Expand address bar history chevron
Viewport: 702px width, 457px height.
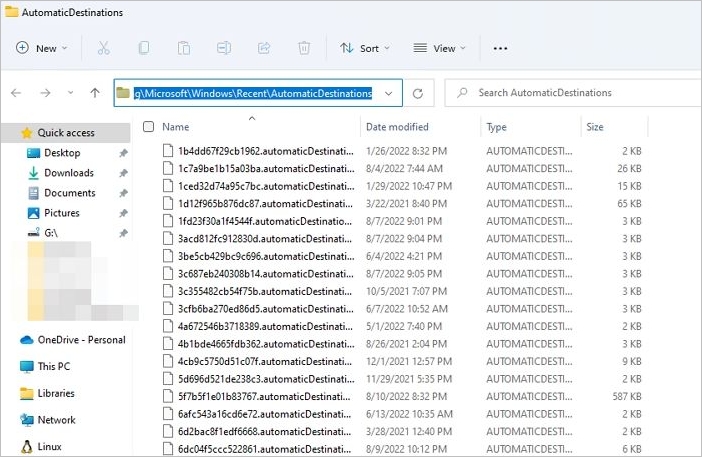click(x=388, y=93)
